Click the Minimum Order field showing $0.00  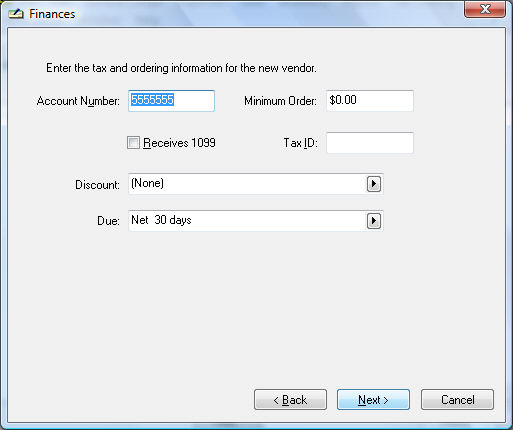[370, 101]
